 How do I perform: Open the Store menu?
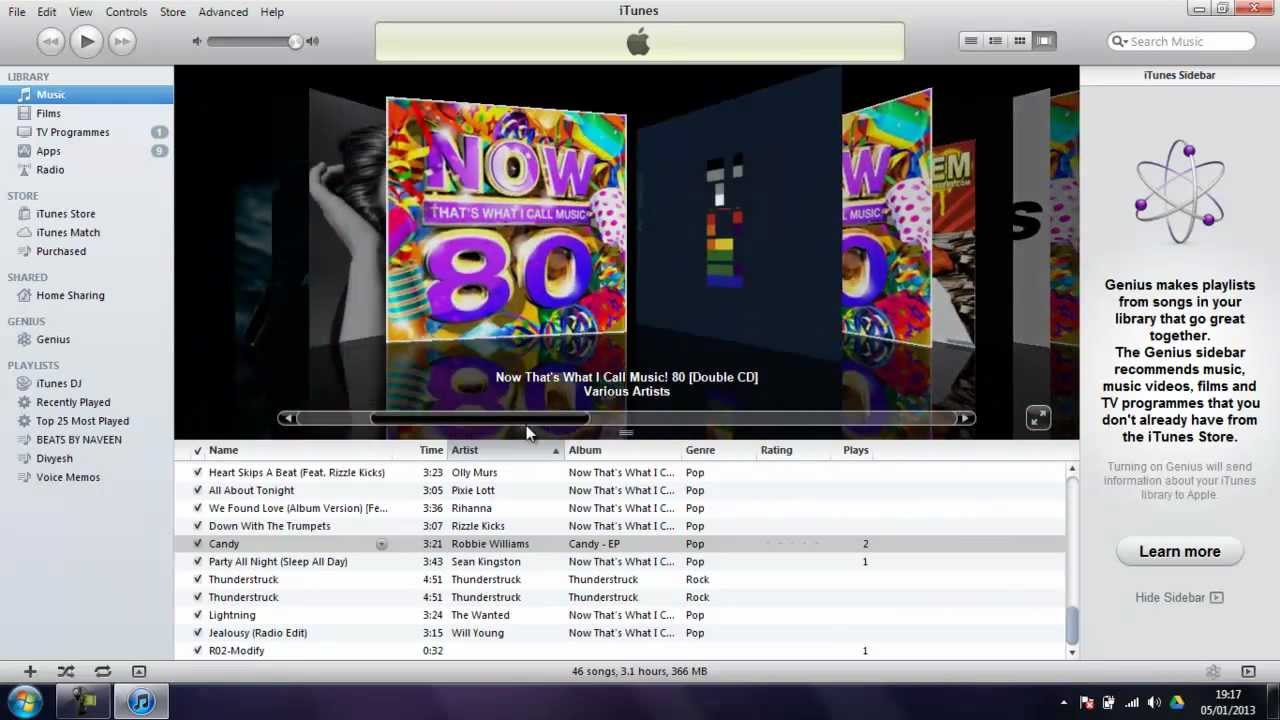[173, 12]
